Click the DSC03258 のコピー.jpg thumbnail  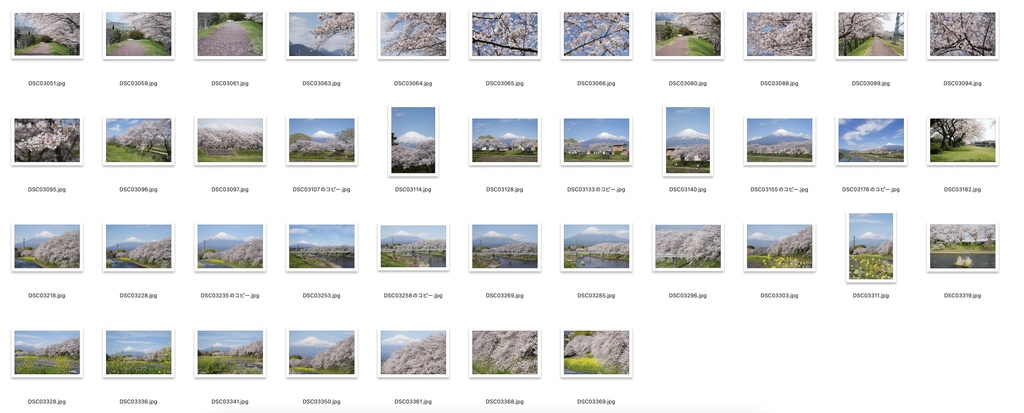(413, 247)
